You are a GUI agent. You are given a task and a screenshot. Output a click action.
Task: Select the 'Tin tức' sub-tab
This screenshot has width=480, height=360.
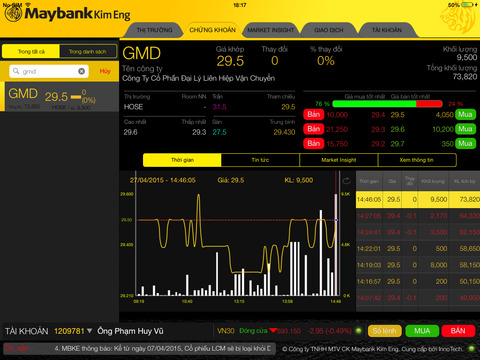(260, 160)
